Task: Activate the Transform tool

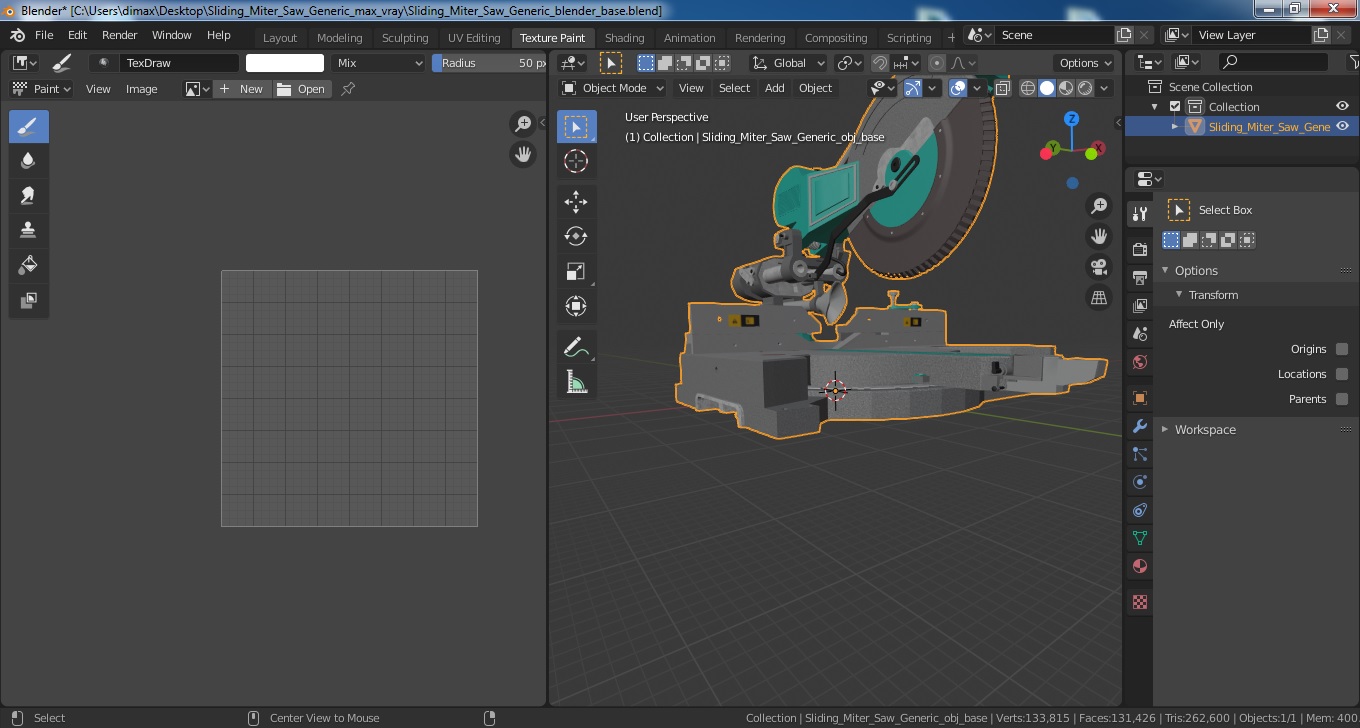Action: tap(576, 306)
